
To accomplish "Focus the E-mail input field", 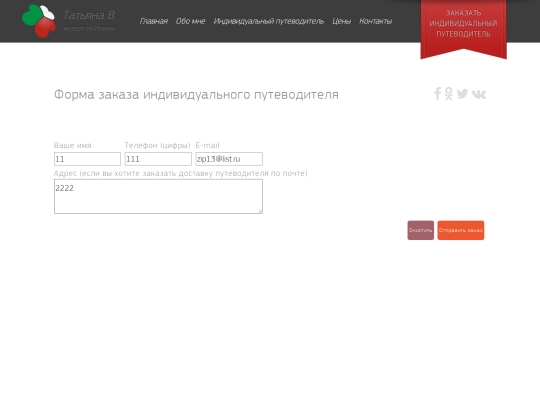I will (x=229, y=159).
